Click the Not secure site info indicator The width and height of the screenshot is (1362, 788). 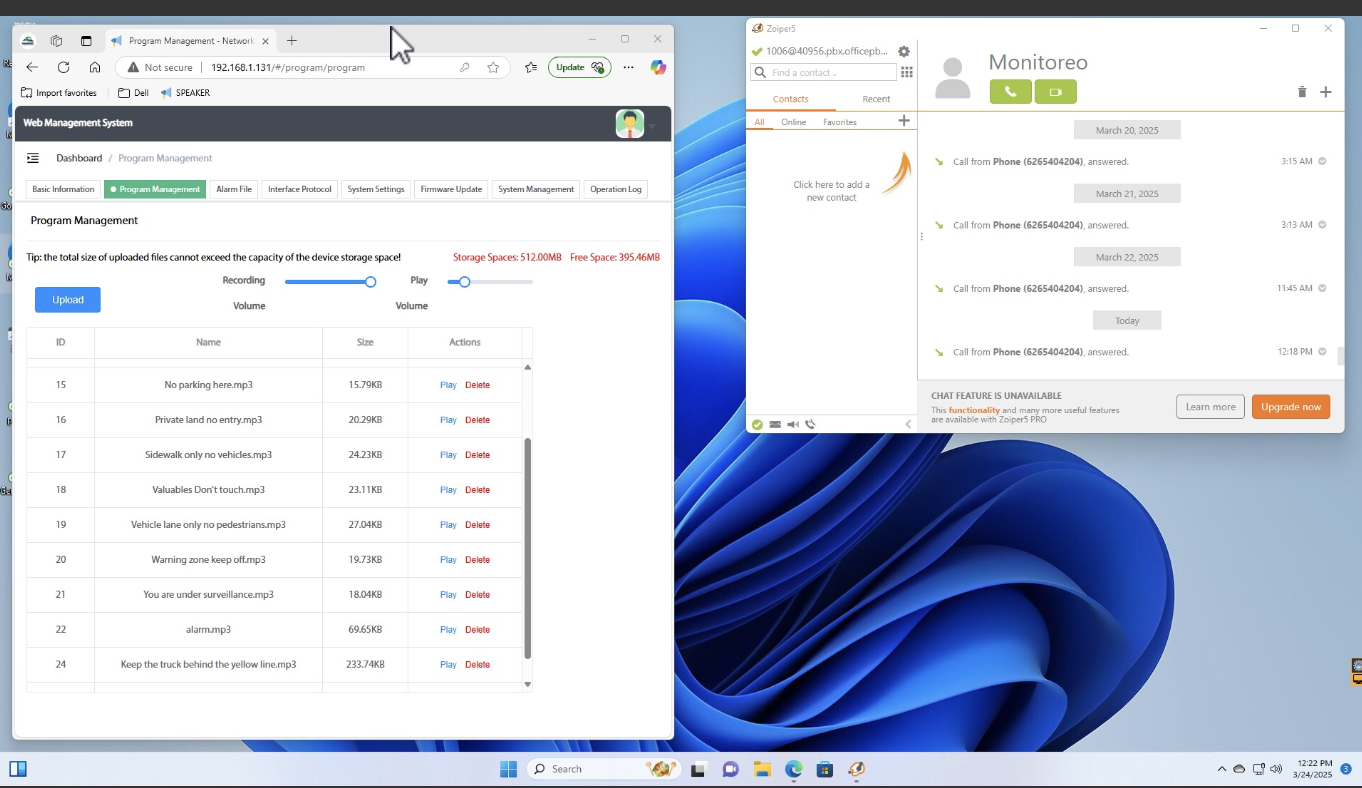160,67
